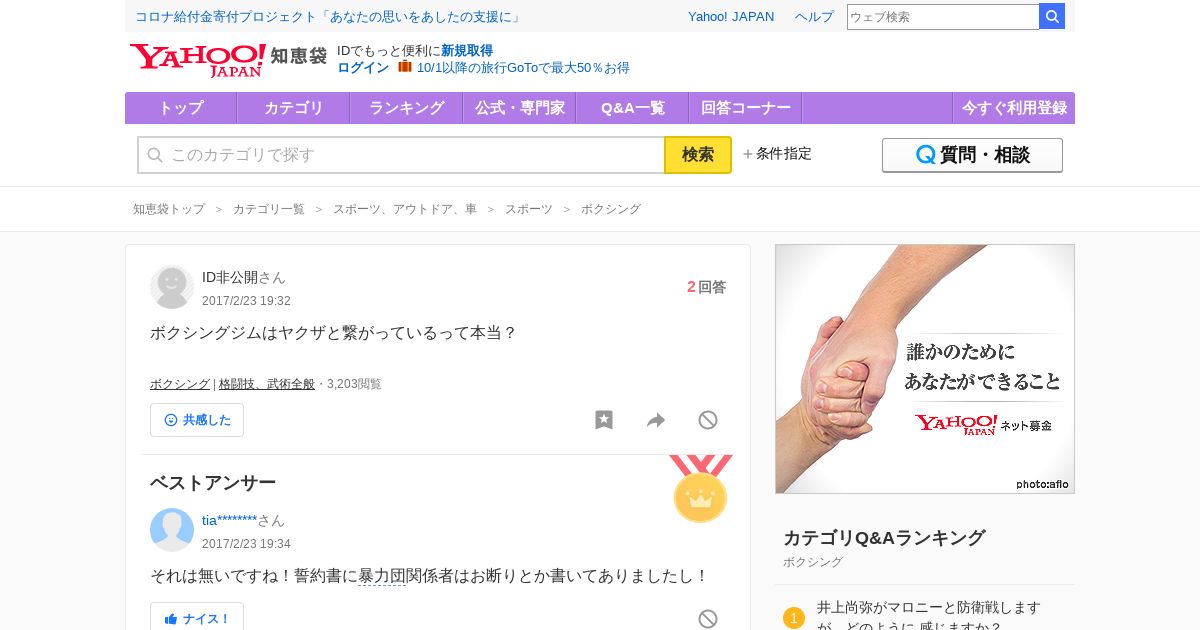Click the rank 1 badge in Q&A ranking
The image size is (1200, 630).
point(794,618)
